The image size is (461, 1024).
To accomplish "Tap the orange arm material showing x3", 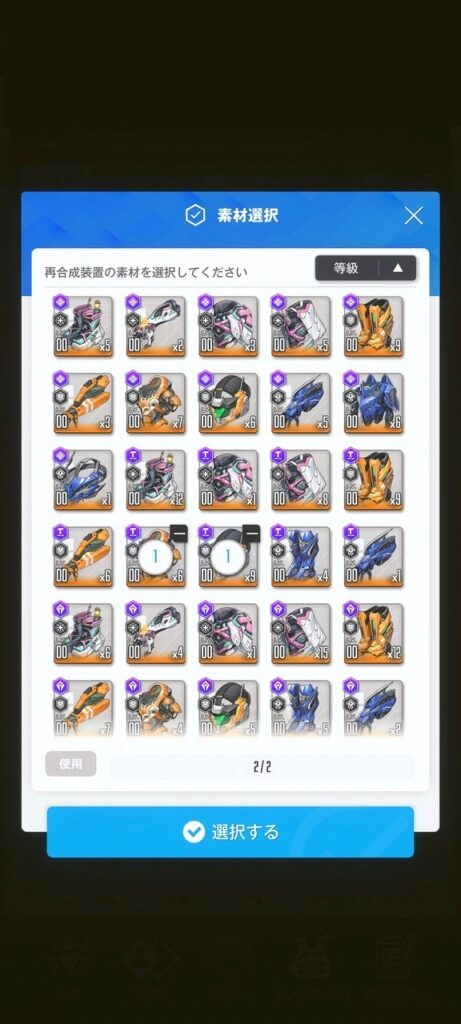I will [x=83, y=403].
